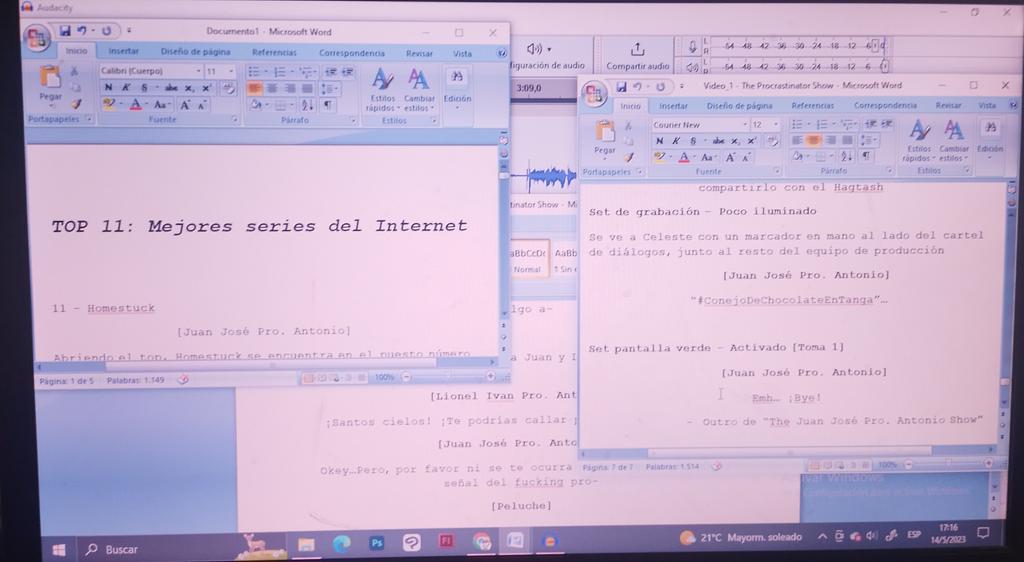Toggle subscript in Documento1 ribbon

(188, 88)
